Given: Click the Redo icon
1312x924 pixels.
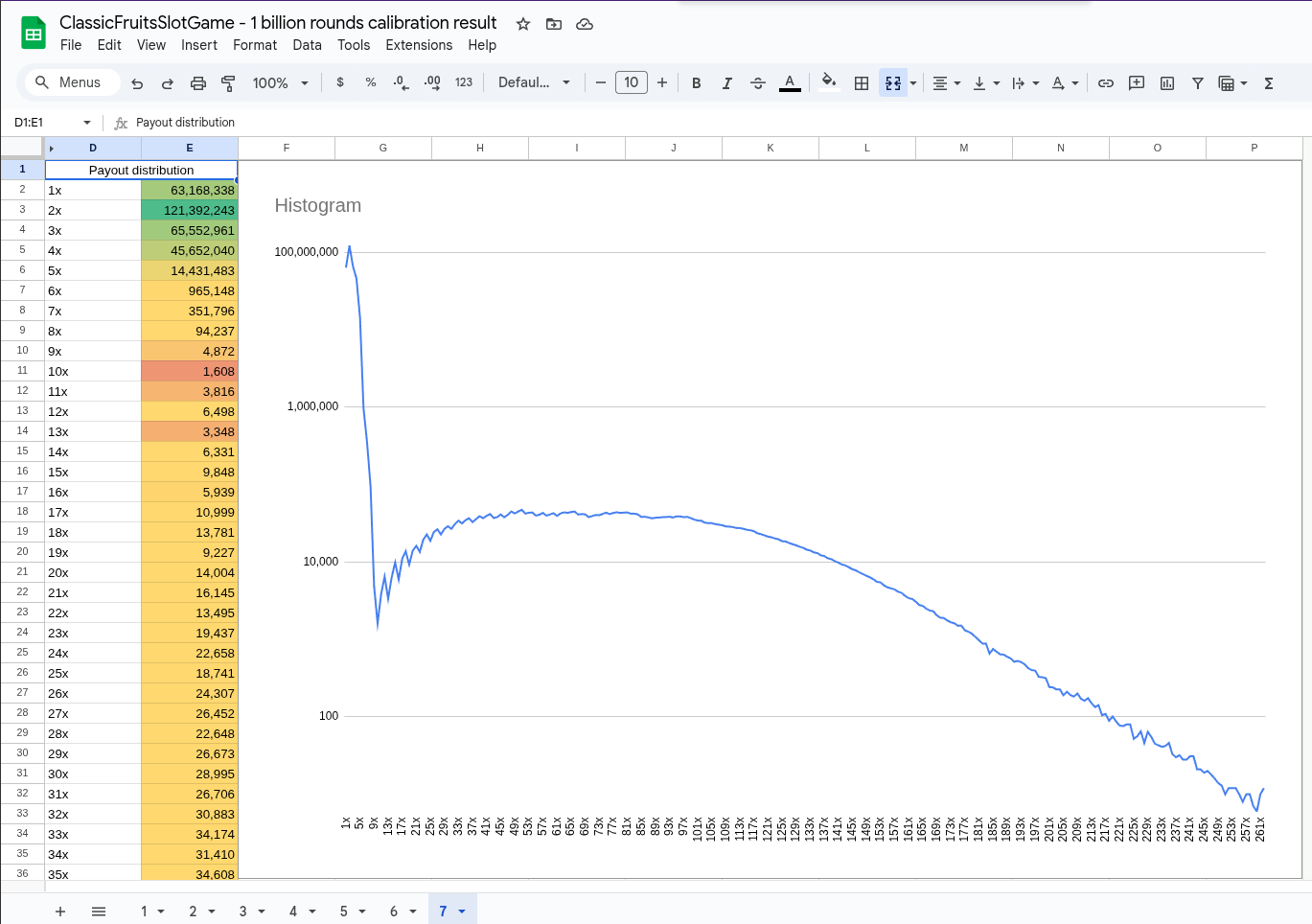Looking at the screenshot, I should 168,83.
